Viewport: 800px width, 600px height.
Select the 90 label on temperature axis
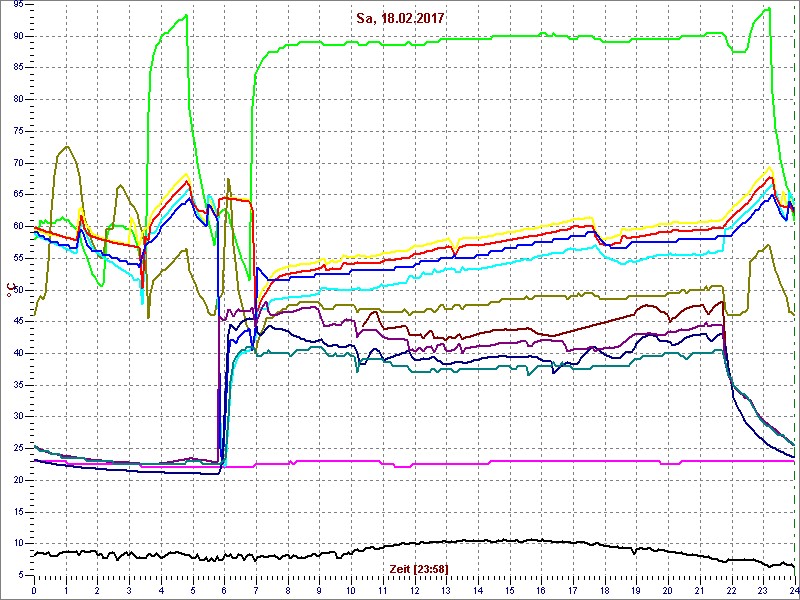click(17, 36)
